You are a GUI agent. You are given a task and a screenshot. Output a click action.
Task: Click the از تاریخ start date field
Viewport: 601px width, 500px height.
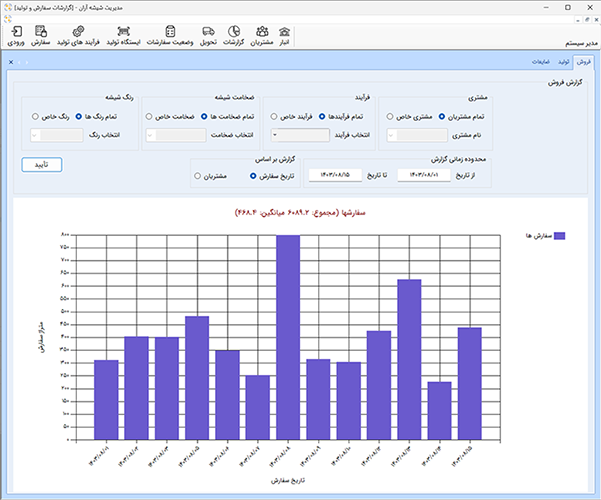[x=425, y=175]
